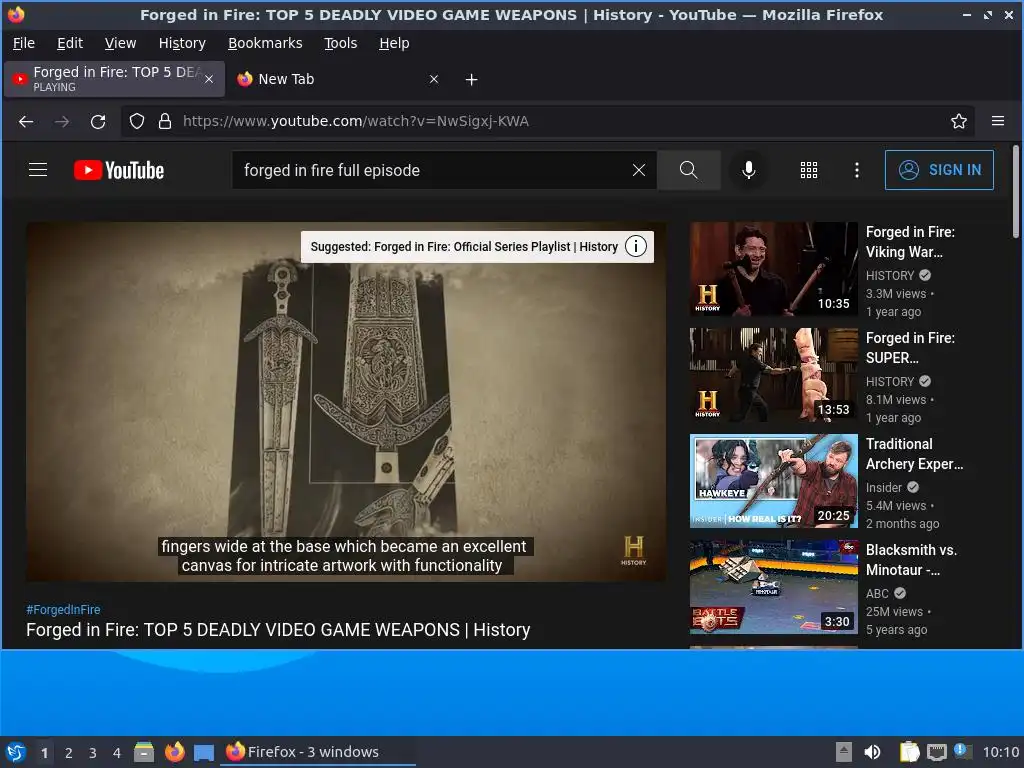1024x768 pixels.
Task: Open the 13:53 SUPER video thumbnail
Action: pos(773,375)
